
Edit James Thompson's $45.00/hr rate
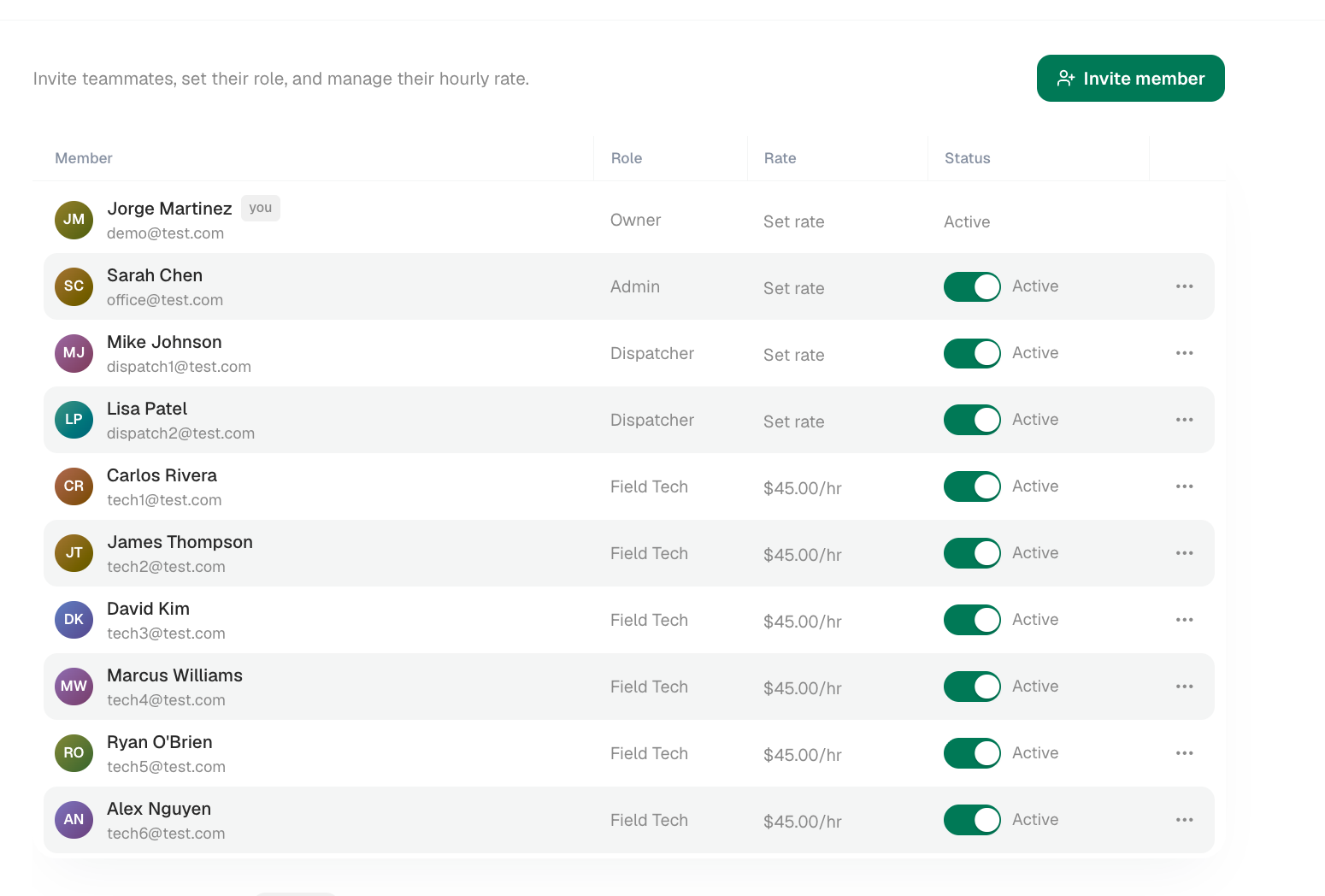click(x=803, y=555)
